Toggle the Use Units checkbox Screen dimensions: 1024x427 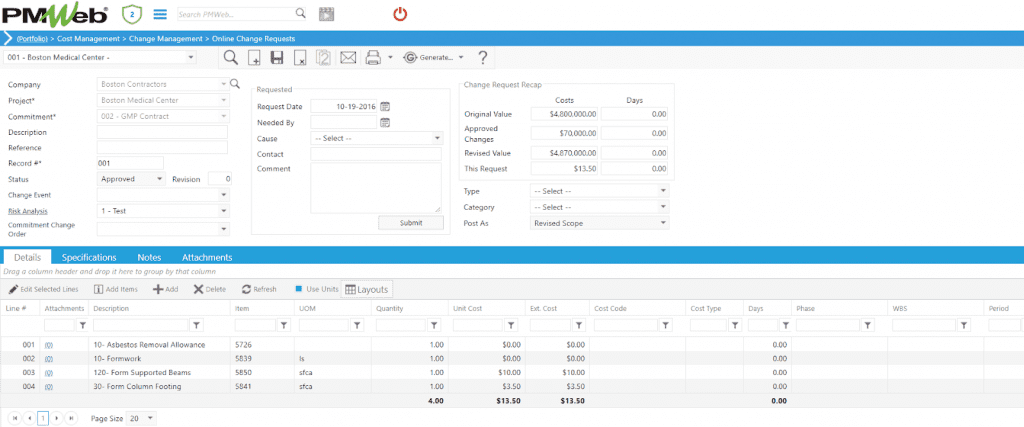tap(298, 289)
